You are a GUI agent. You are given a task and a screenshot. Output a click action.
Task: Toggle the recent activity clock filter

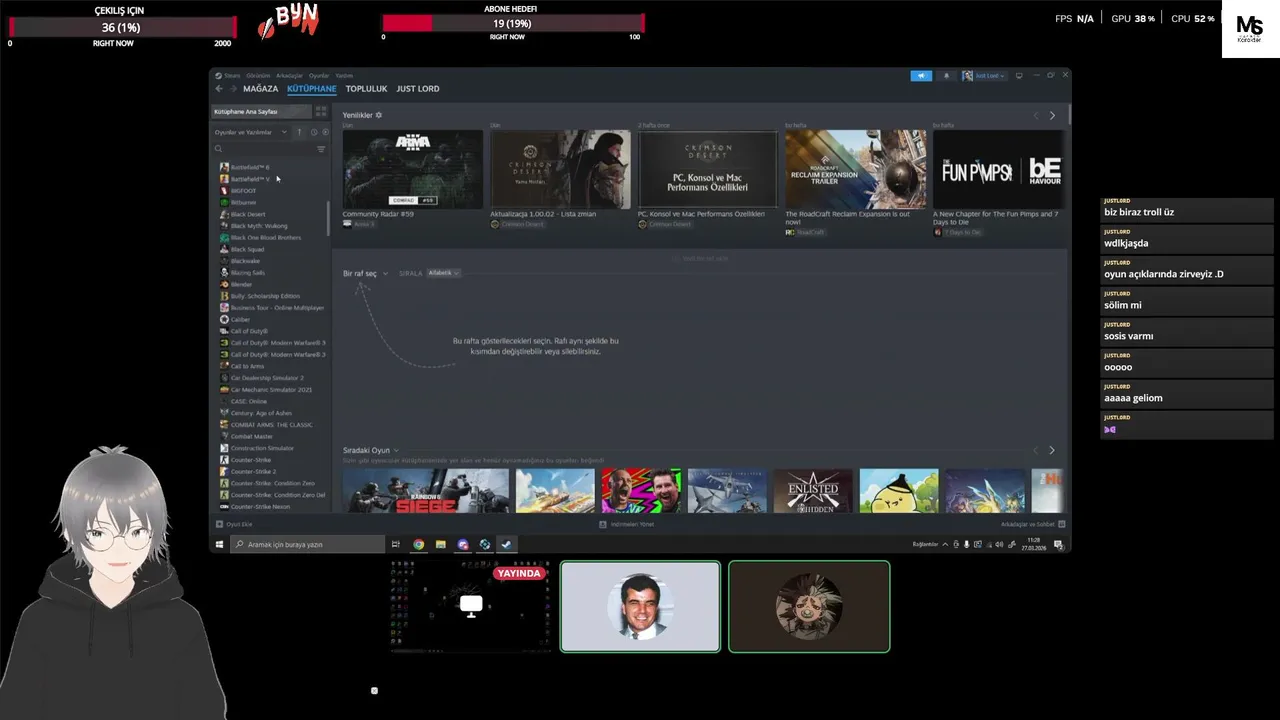[x=313, y=132]
